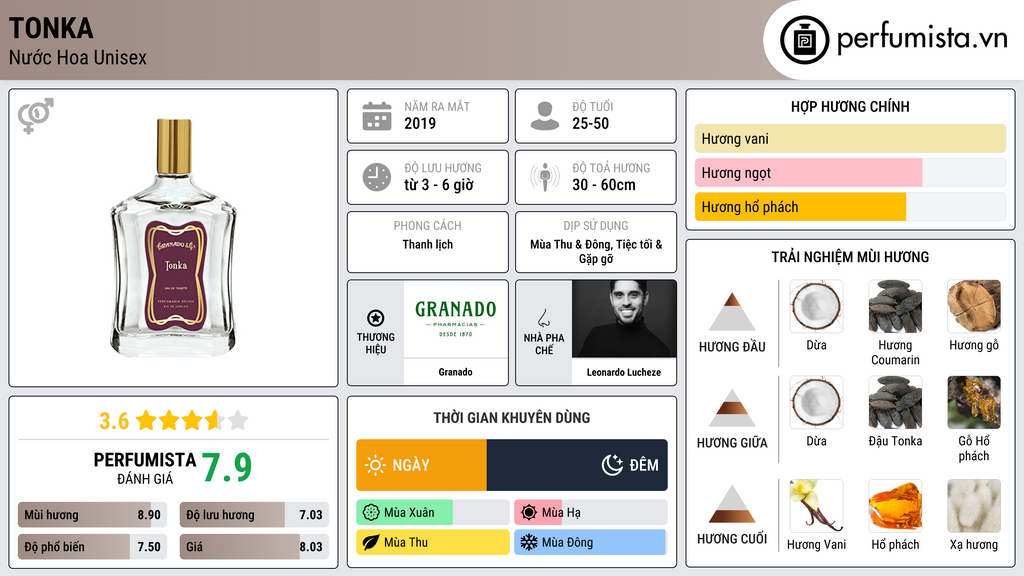Viewport: 1024px width, 576px height.
Task: Open the Granado brand logo
Action: click(456, 319)
